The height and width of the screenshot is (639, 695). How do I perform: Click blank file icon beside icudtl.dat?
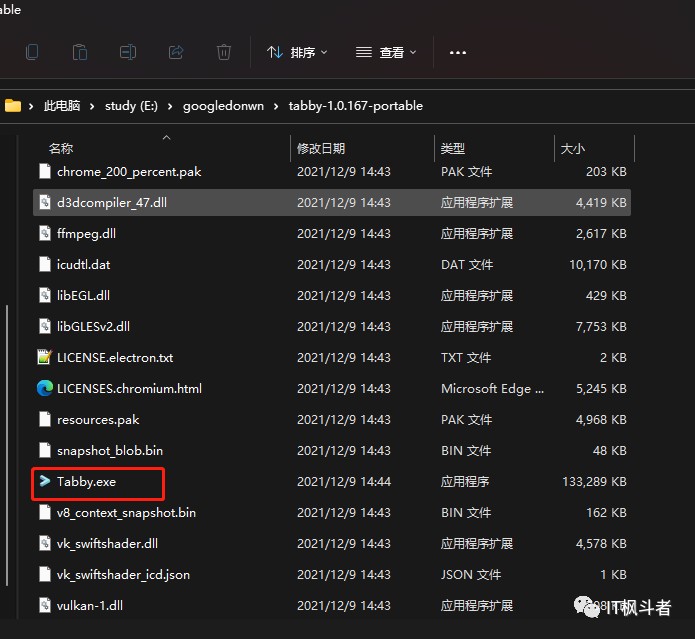point(45,264)
